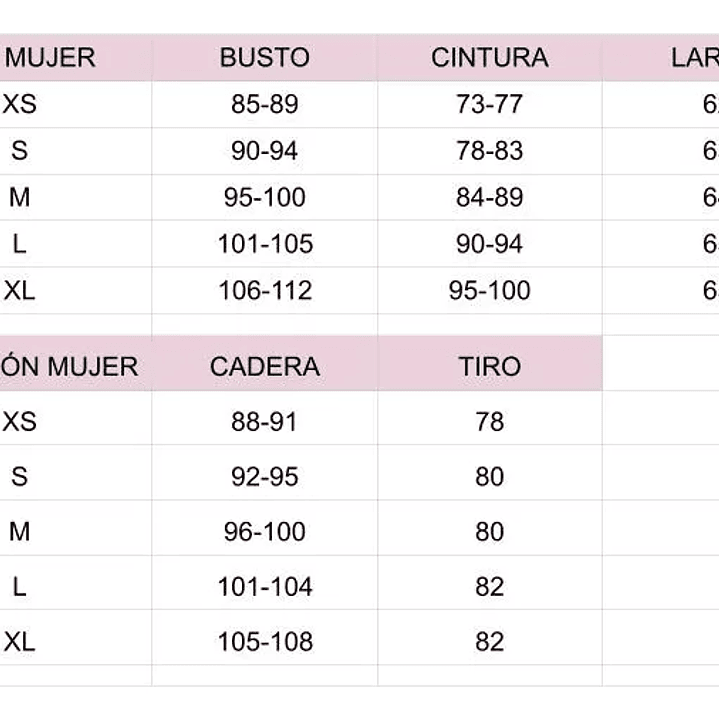The image size is (719, 719).
Task: Click the MUJER header in top table
Action: [x=50, y=58]
